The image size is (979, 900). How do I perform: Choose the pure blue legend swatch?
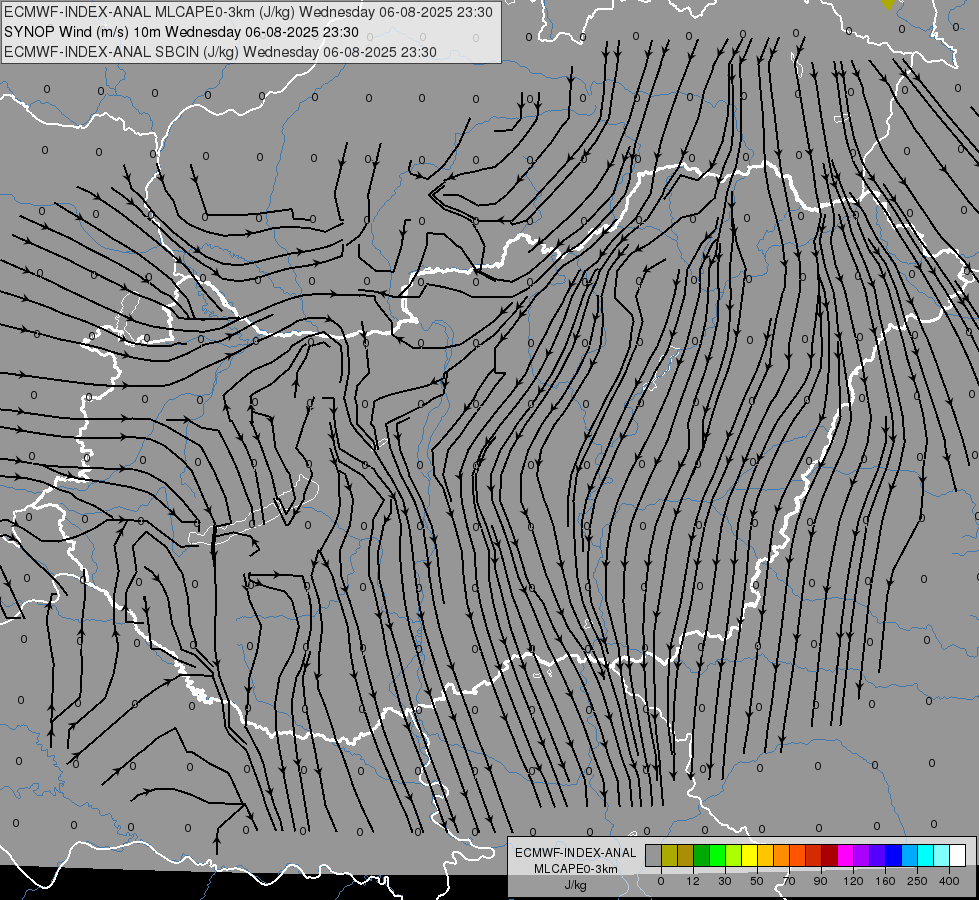[x=894, y=855]
